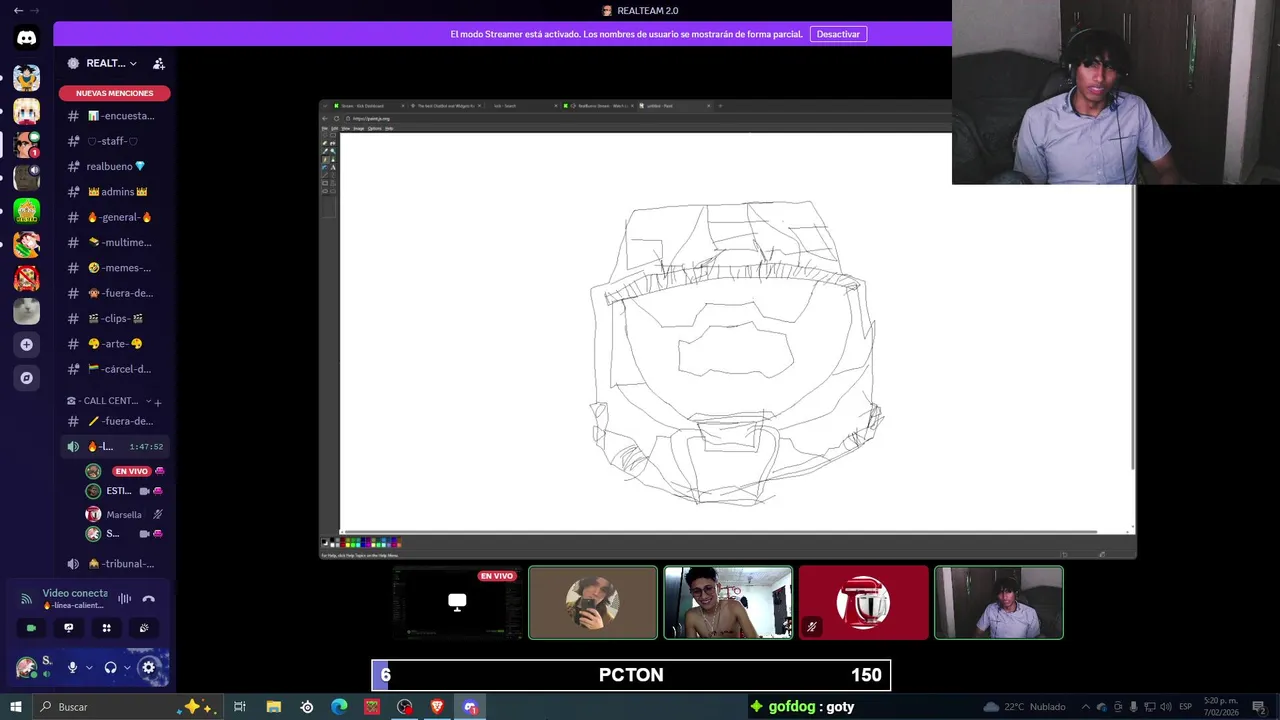Click the PCTON progress bar overlay
Screen dimensions: 1280x720
pos(631,675)
